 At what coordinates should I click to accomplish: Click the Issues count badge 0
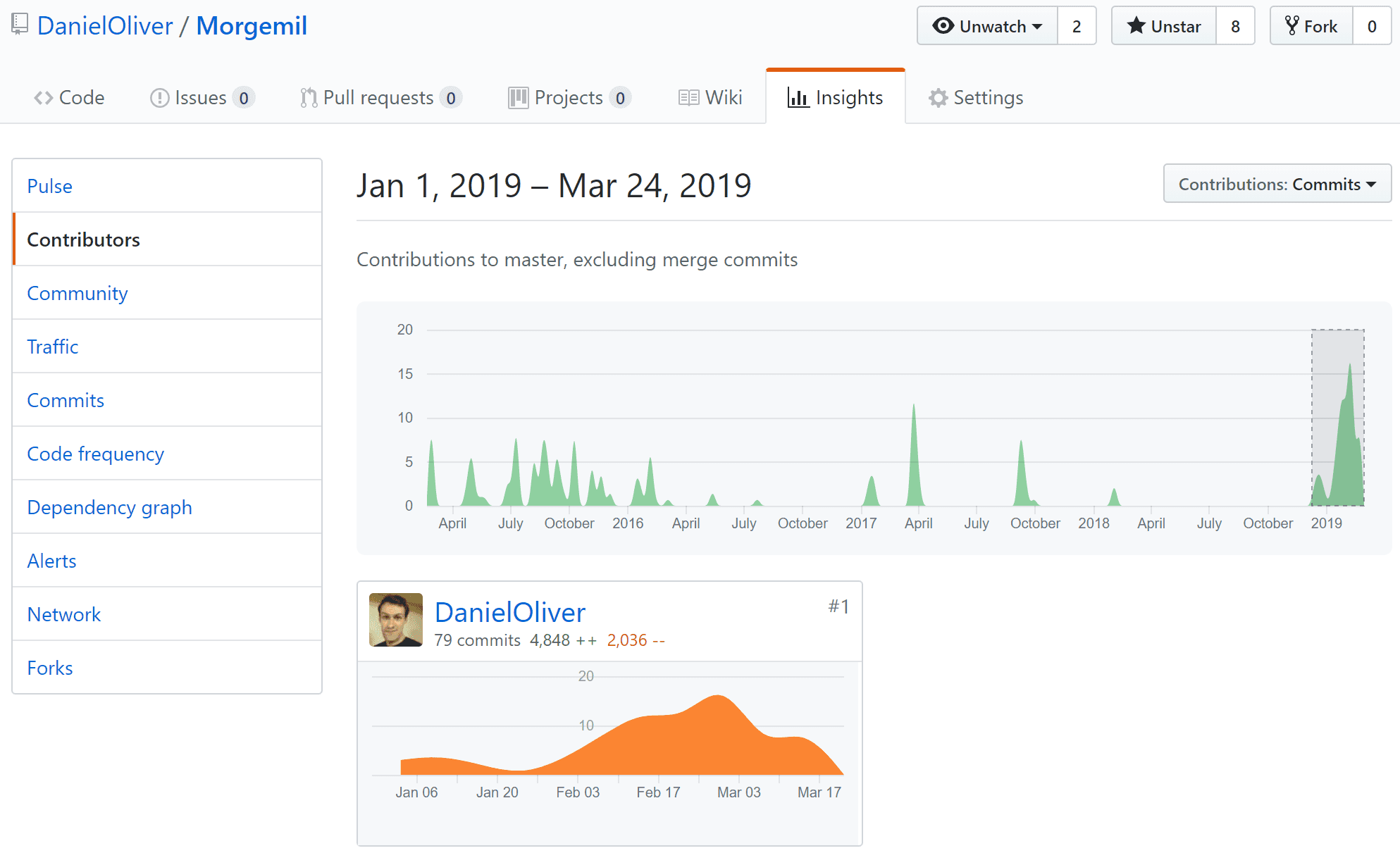(243, 98)
